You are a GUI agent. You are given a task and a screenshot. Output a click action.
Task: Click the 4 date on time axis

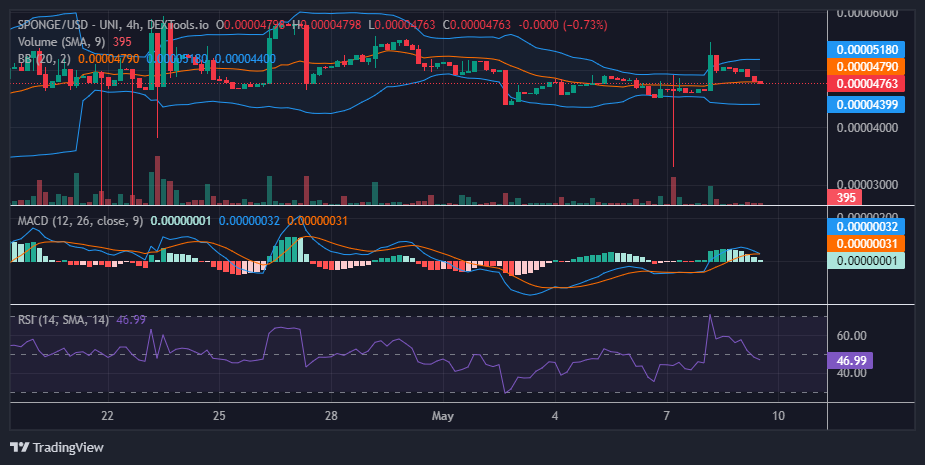(555, 416)
